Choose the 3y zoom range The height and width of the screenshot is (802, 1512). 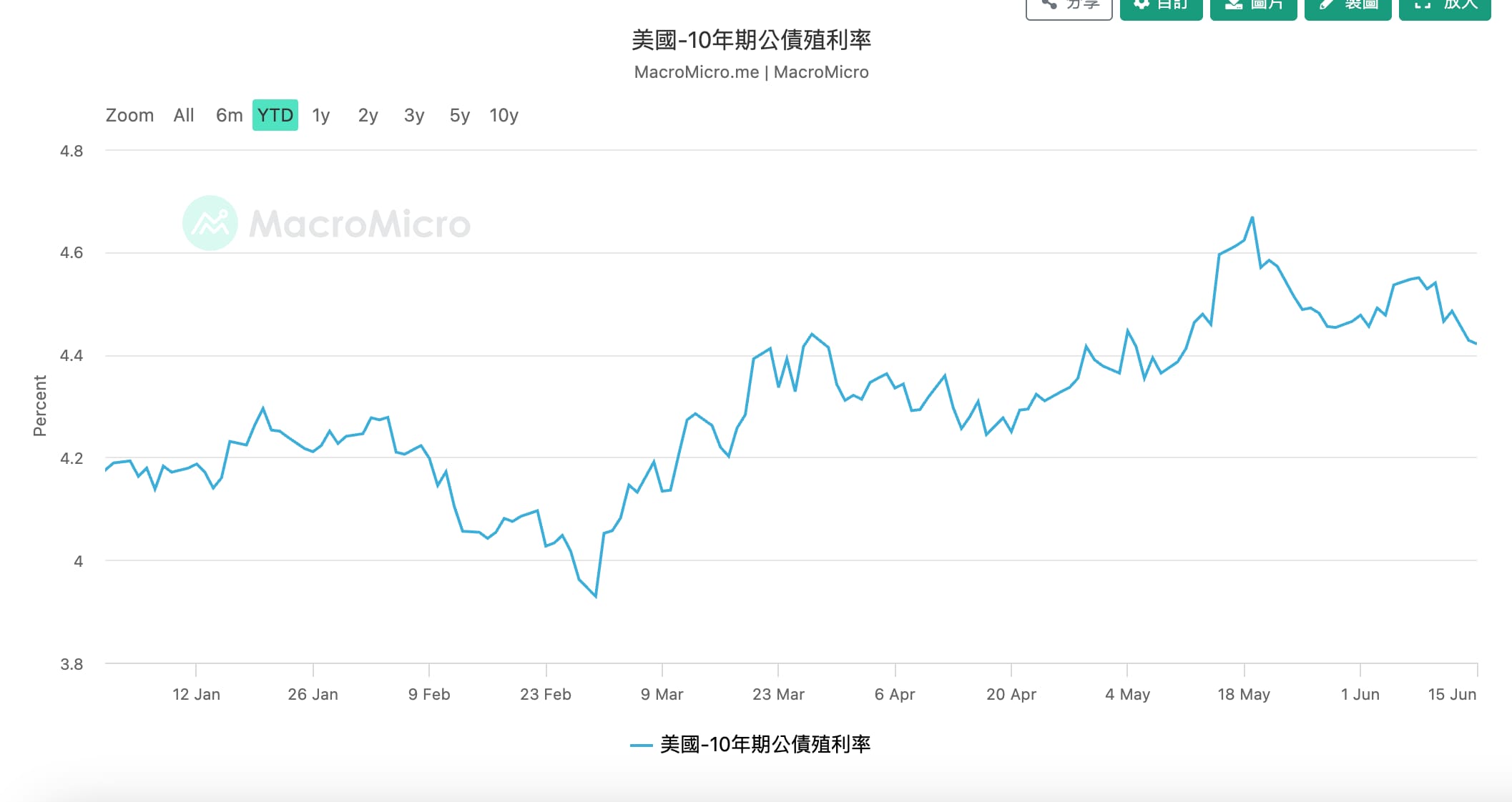pos(414,115)
